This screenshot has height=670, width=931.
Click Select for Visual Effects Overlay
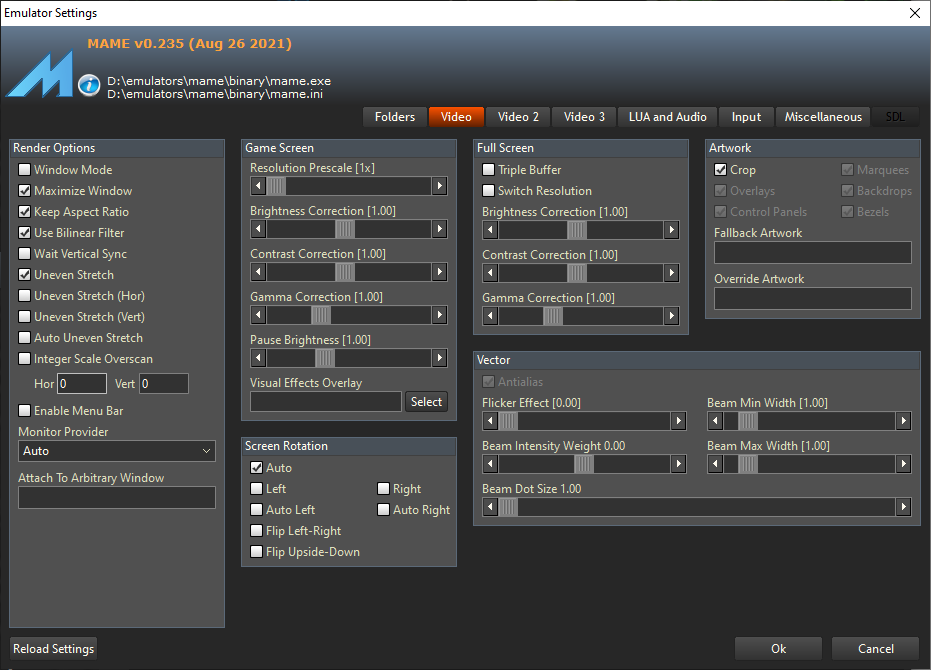tap(426, 402)
